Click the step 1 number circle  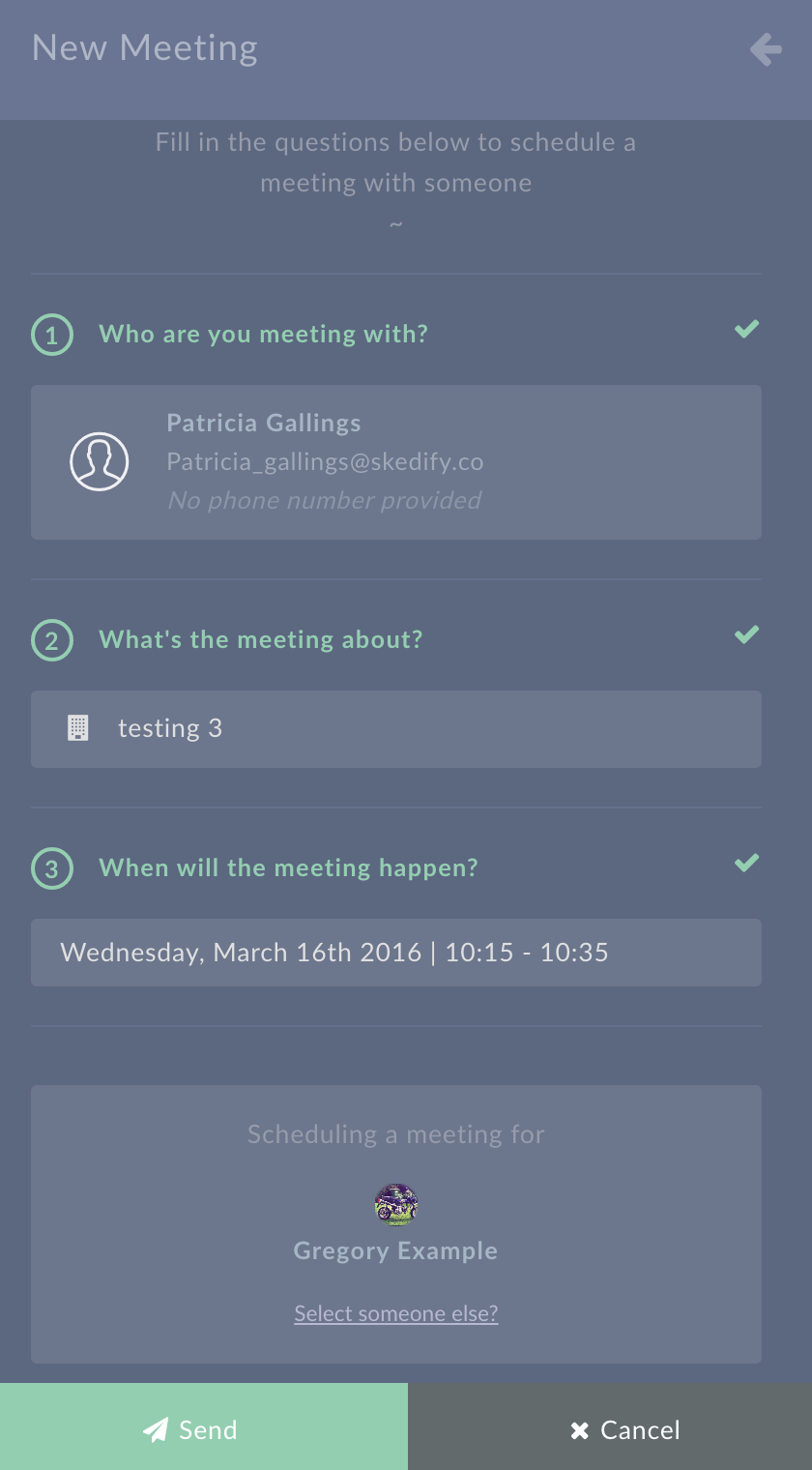pos(52,335)
